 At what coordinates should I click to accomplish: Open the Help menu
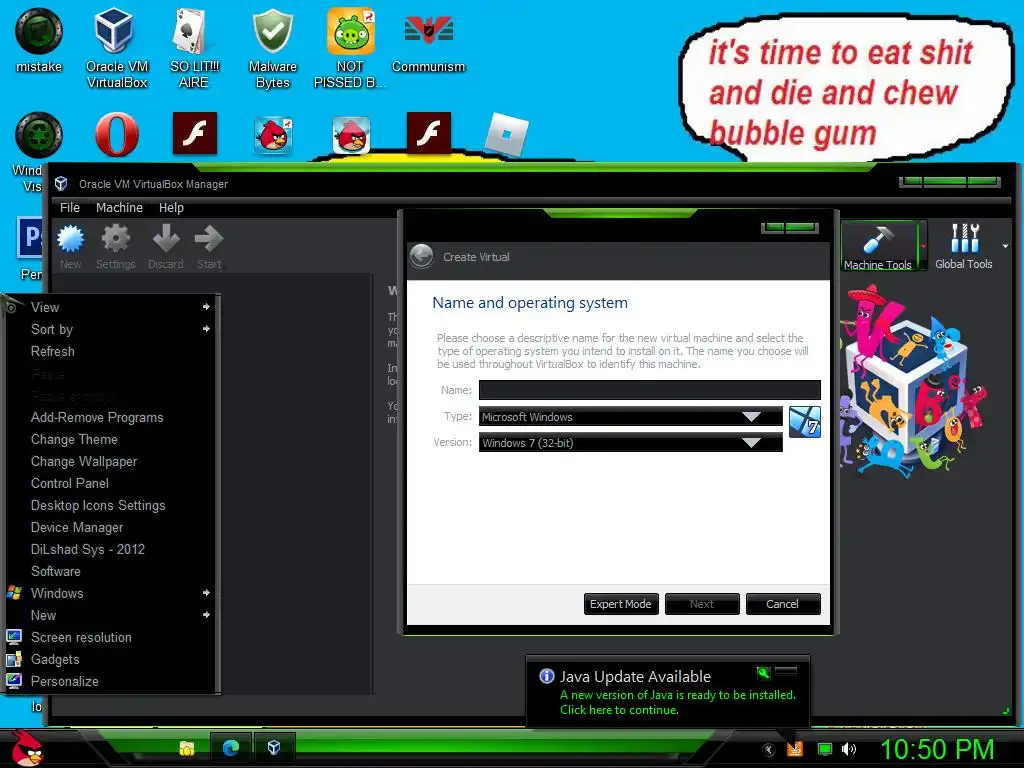coord(171,208)
